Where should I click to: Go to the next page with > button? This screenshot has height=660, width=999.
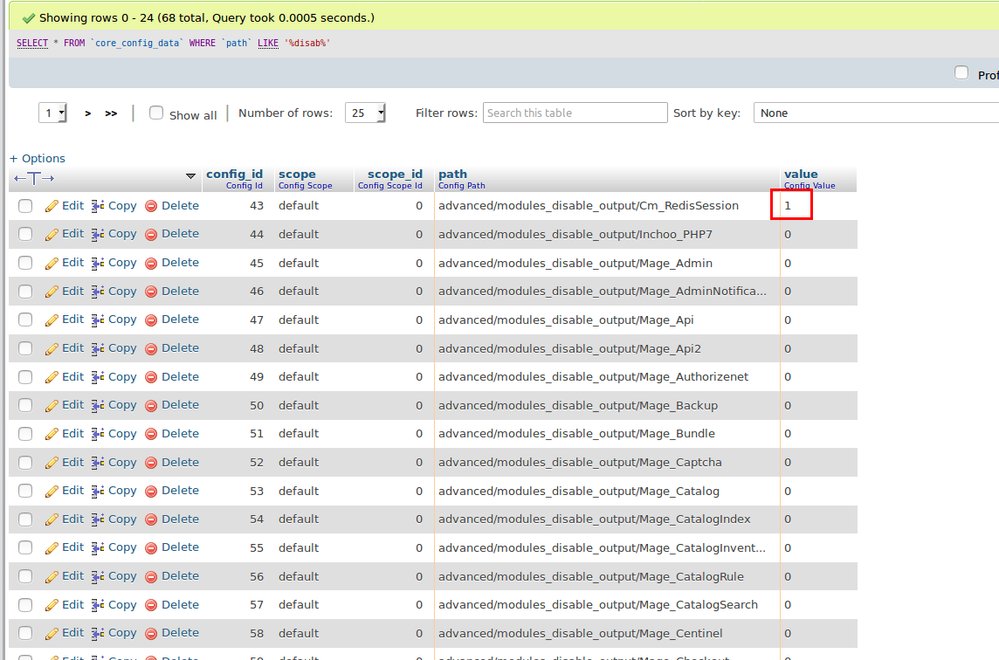pos(88,113)
